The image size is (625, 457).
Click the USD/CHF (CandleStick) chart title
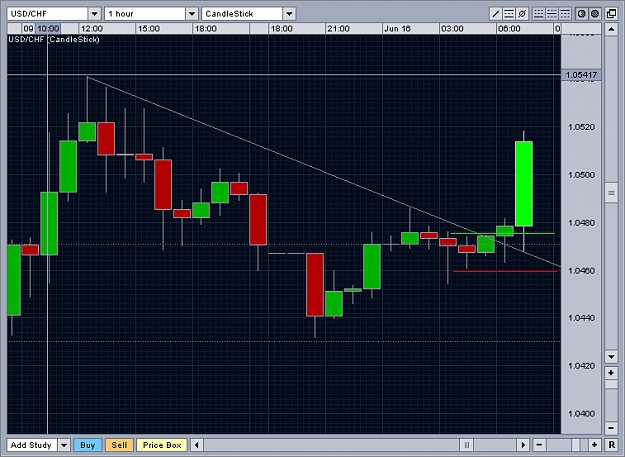(x=54, y=39)
